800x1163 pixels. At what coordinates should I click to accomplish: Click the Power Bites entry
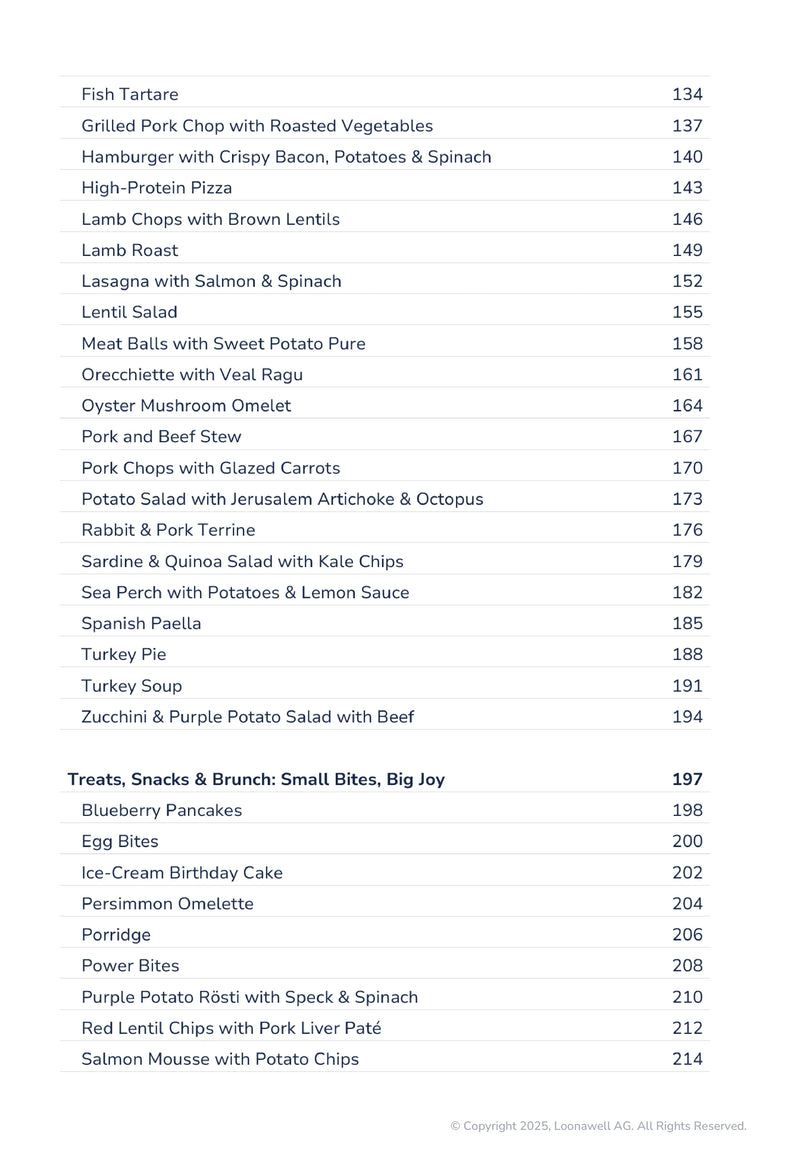click(130, 966)
